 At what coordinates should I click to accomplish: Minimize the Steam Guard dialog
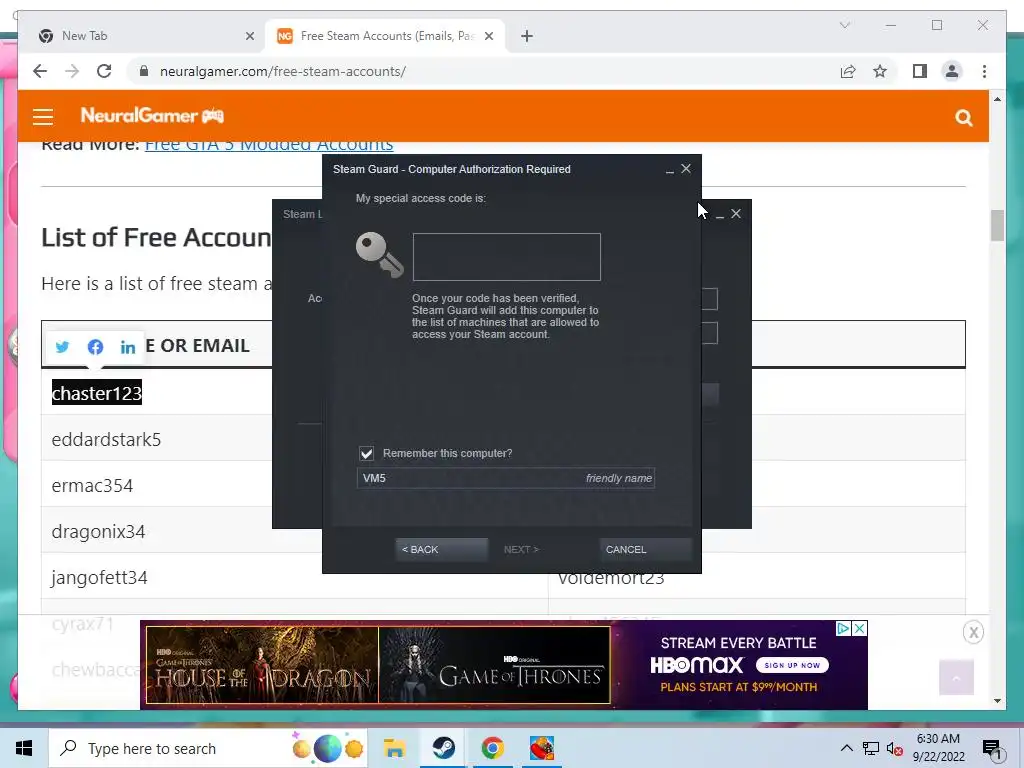[669, 170]
